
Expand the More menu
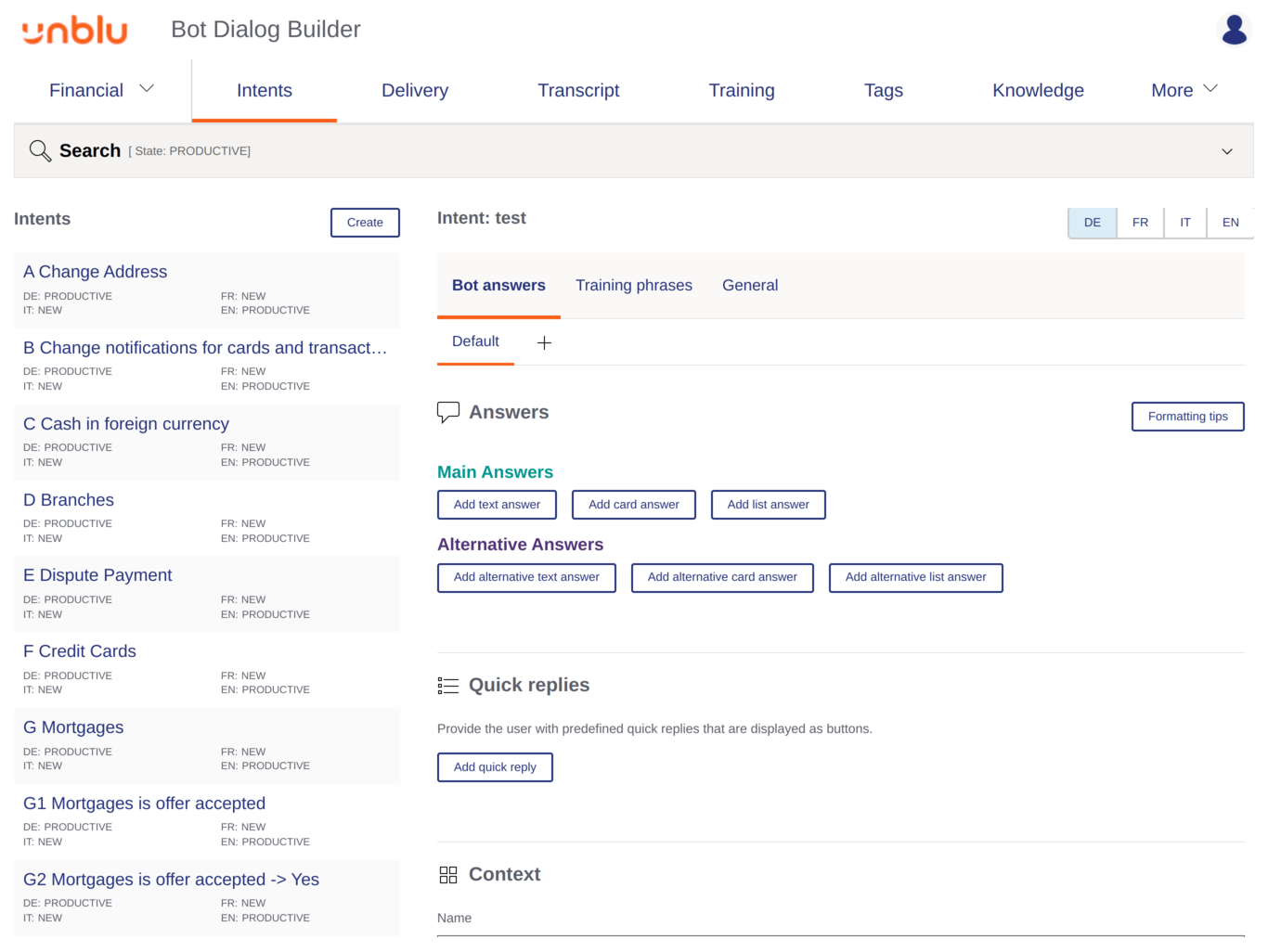click(1184, 90)
